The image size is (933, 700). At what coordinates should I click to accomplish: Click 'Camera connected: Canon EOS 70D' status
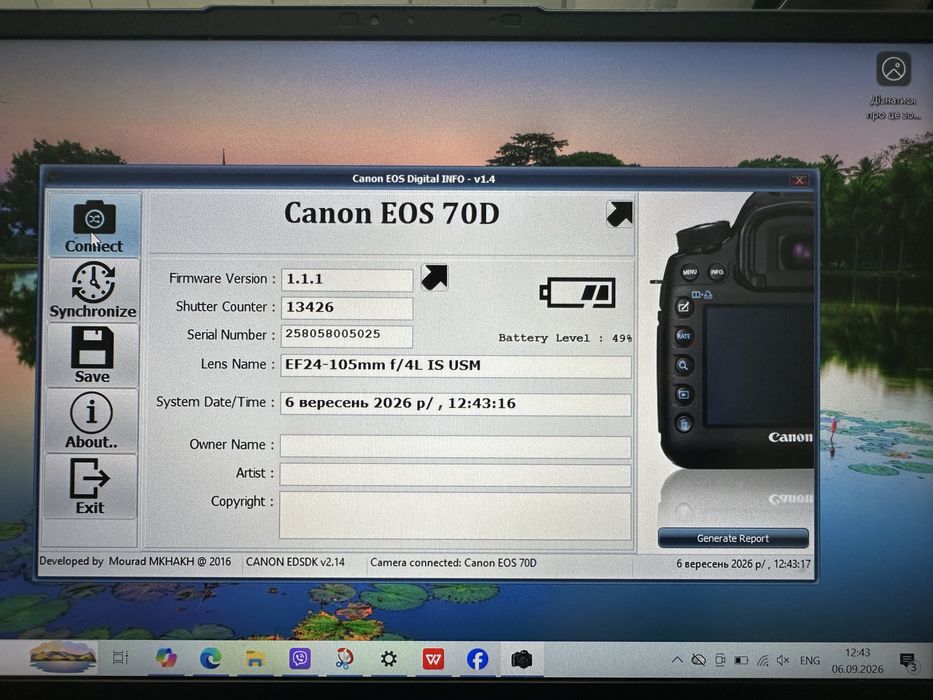pyautogui.click(x=453, y=562)
